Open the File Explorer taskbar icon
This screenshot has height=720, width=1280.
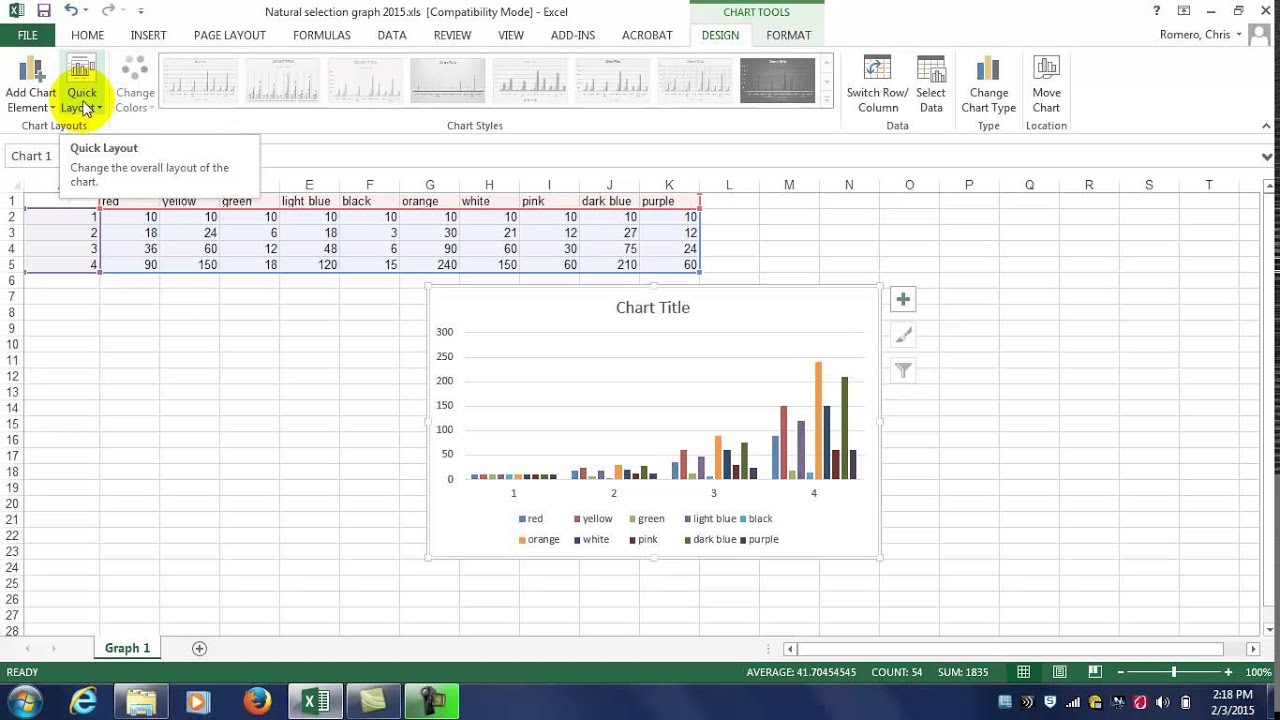[x=141, y=702]
